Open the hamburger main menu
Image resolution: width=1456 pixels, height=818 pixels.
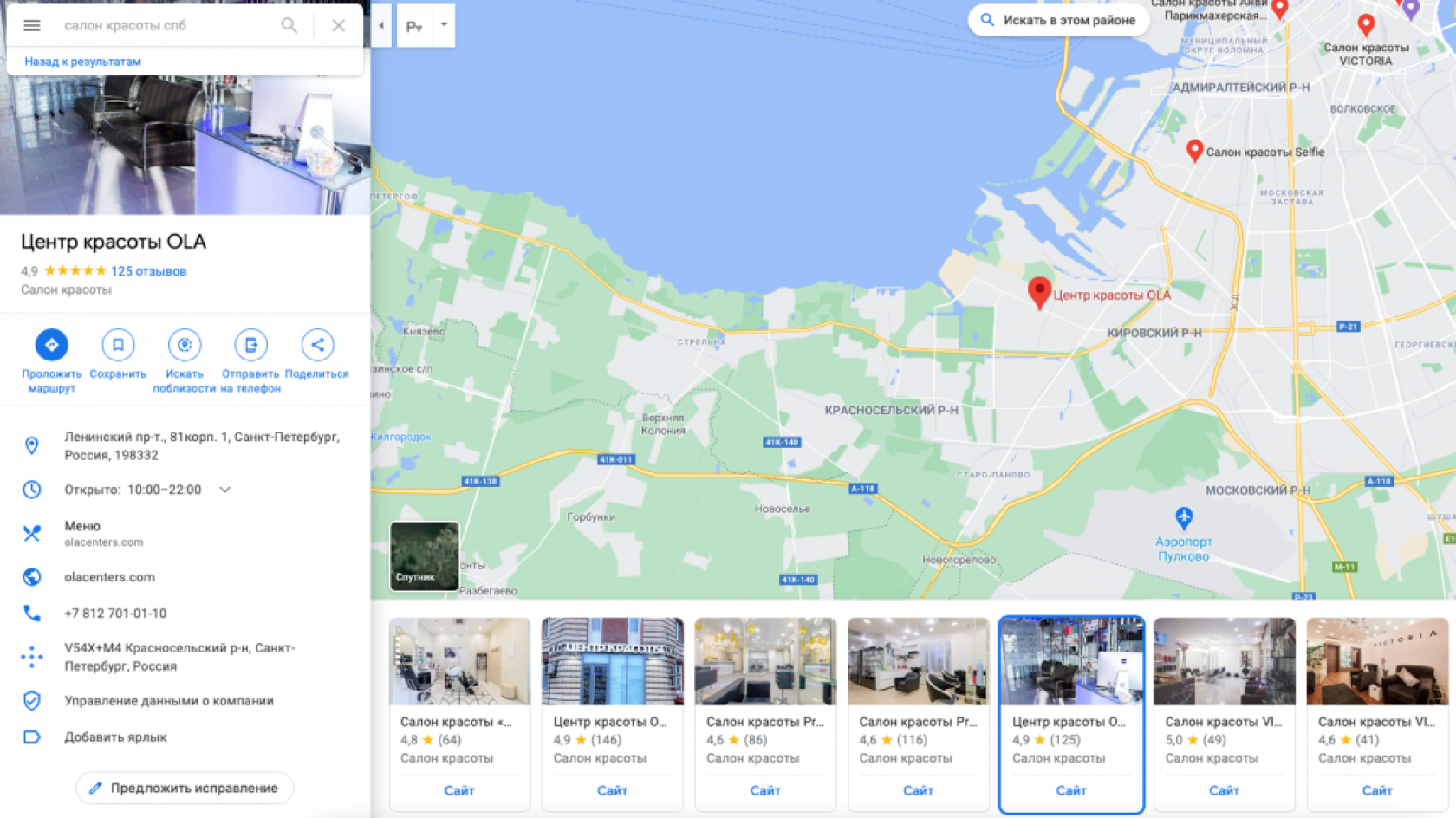tap(32, 25)
